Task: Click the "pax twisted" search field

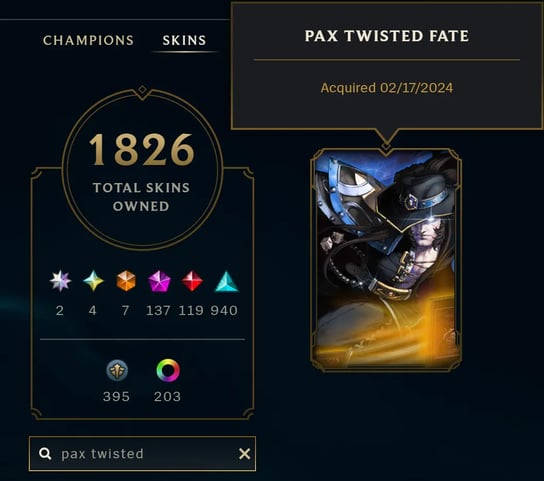Action: (x=142, y=454)
